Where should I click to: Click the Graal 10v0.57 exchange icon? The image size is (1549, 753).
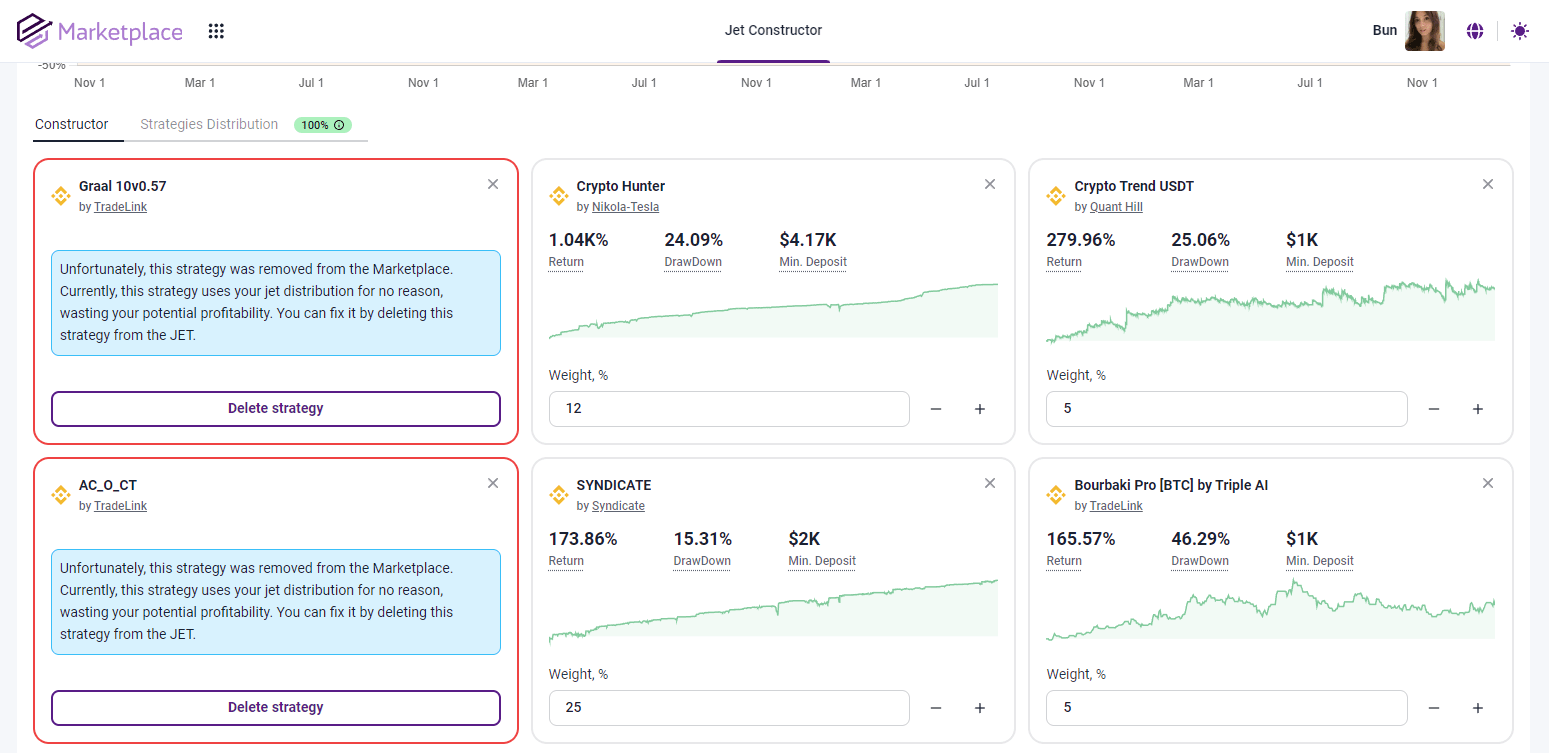pyautogui.click(x=61, y=196)
